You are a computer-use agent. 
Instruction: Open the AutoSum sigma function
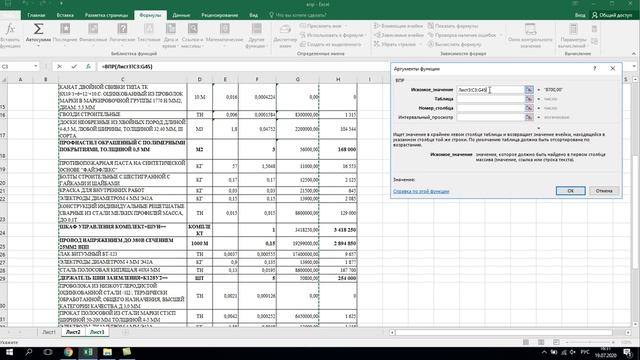tap(38, 33)
